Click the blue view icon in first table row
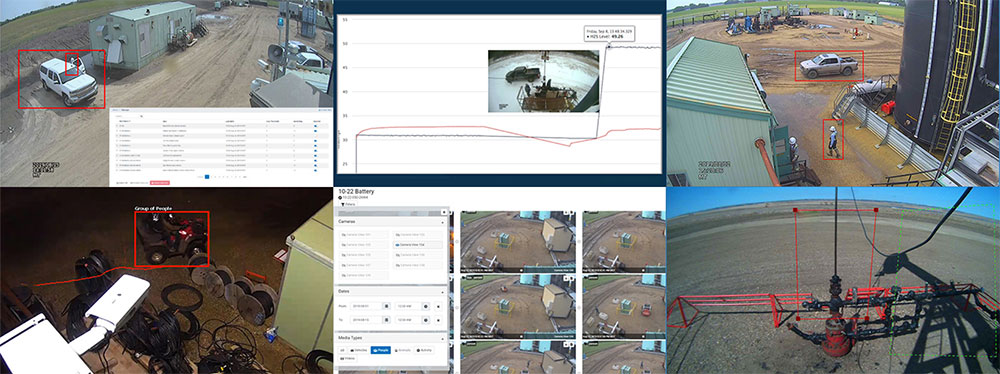Image resolution: width=1000 pixels, height=374 pixels. pos(316,126)
